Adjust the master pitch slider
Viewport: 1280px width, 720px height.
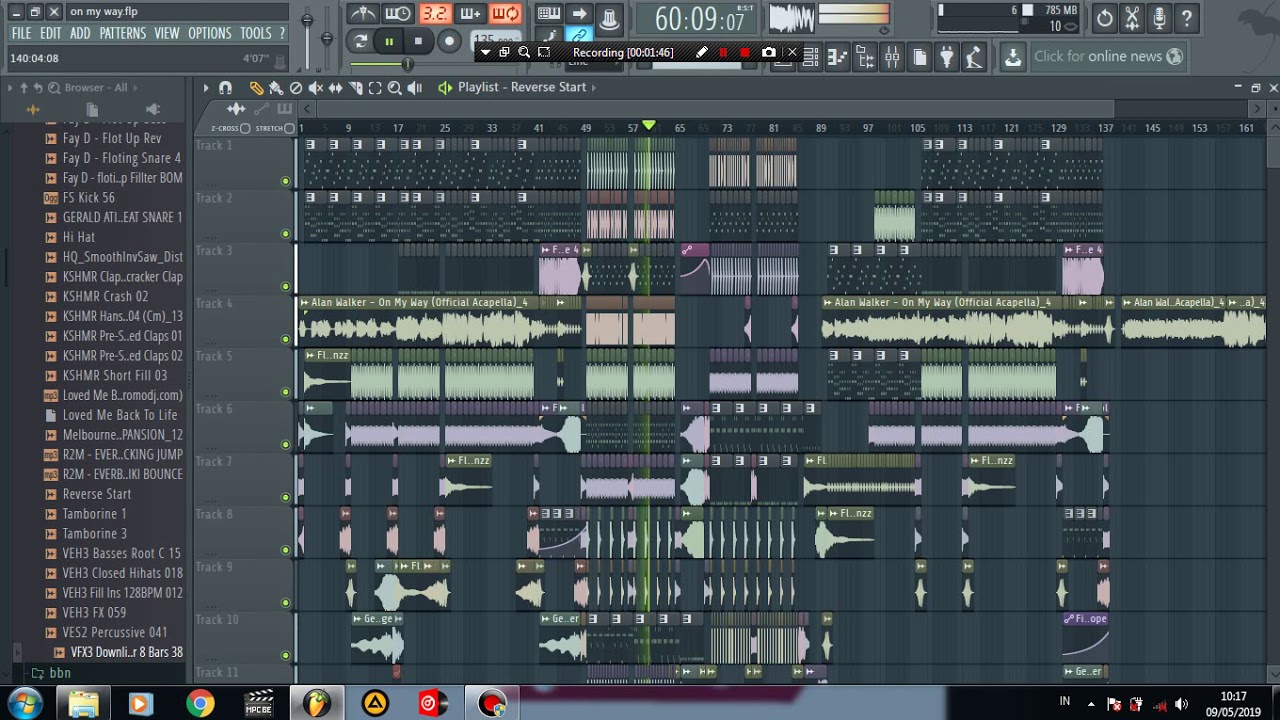click(x=326, y=38)
